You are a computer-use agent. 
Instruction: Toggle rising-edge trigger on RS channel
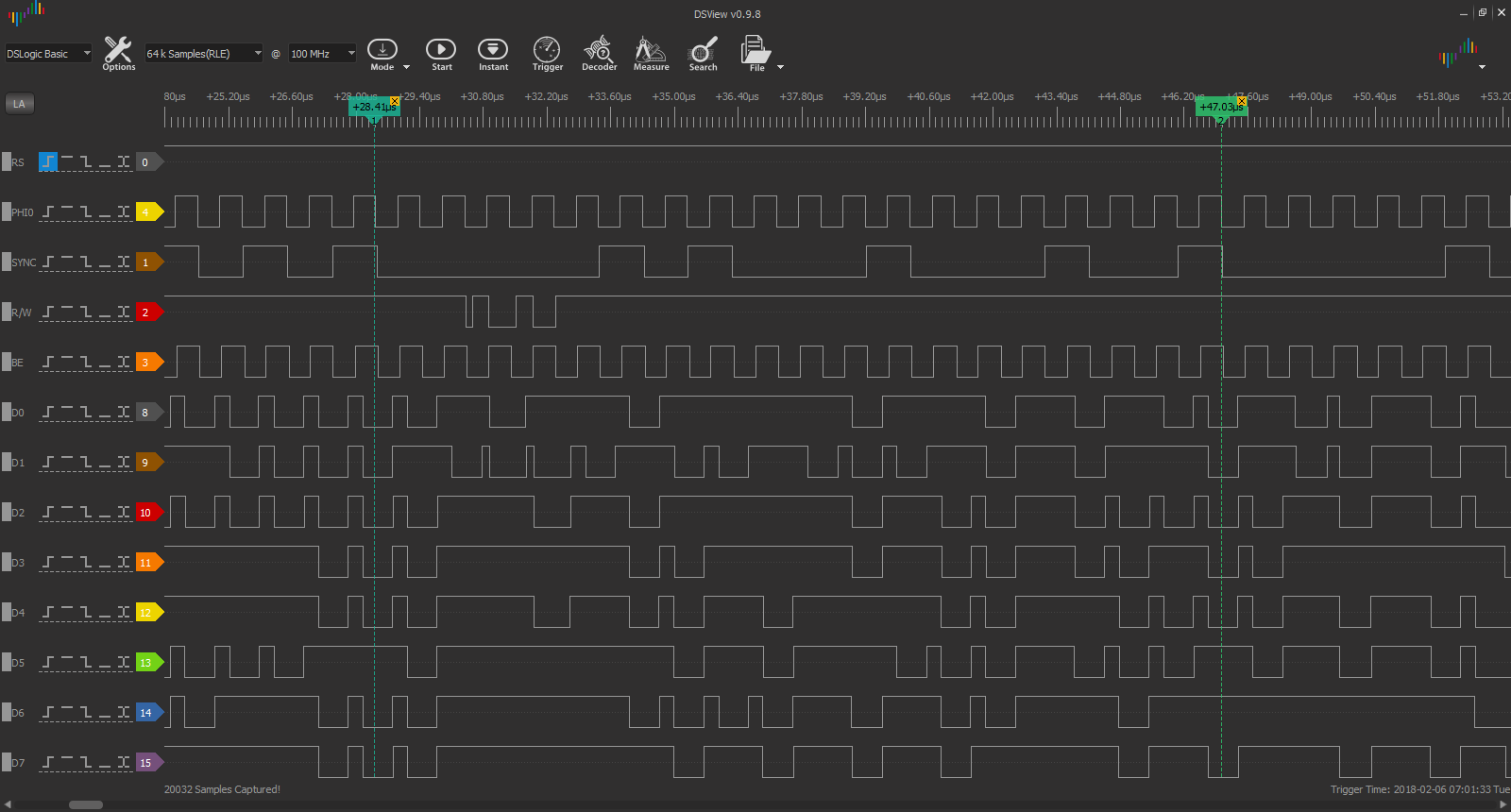coord(48,162)
